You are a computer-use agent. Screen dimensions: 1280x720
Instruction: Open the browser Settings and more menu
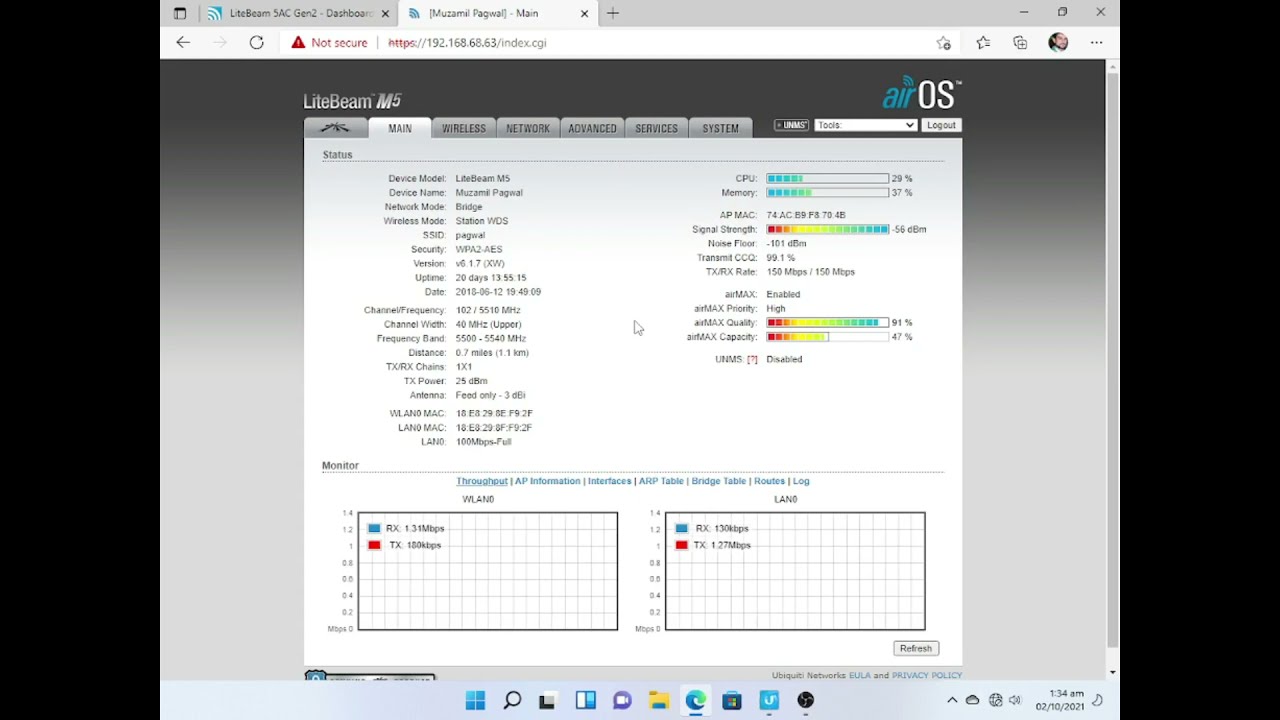coord(1096,42)
